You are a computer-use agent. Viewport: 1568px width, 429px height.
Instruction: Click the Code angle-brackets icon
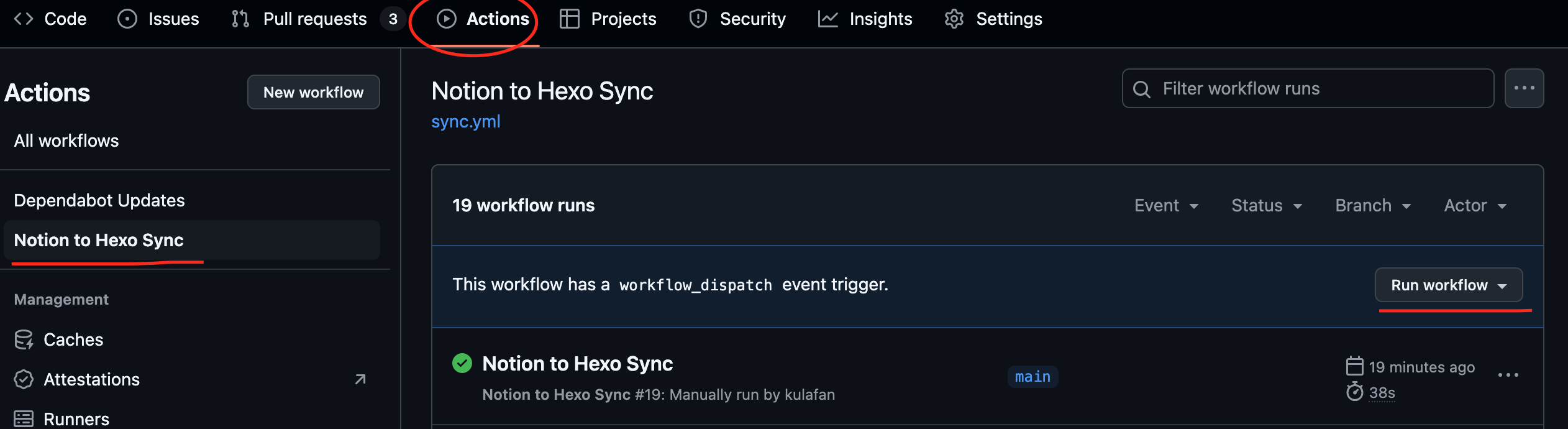(24, 19)
